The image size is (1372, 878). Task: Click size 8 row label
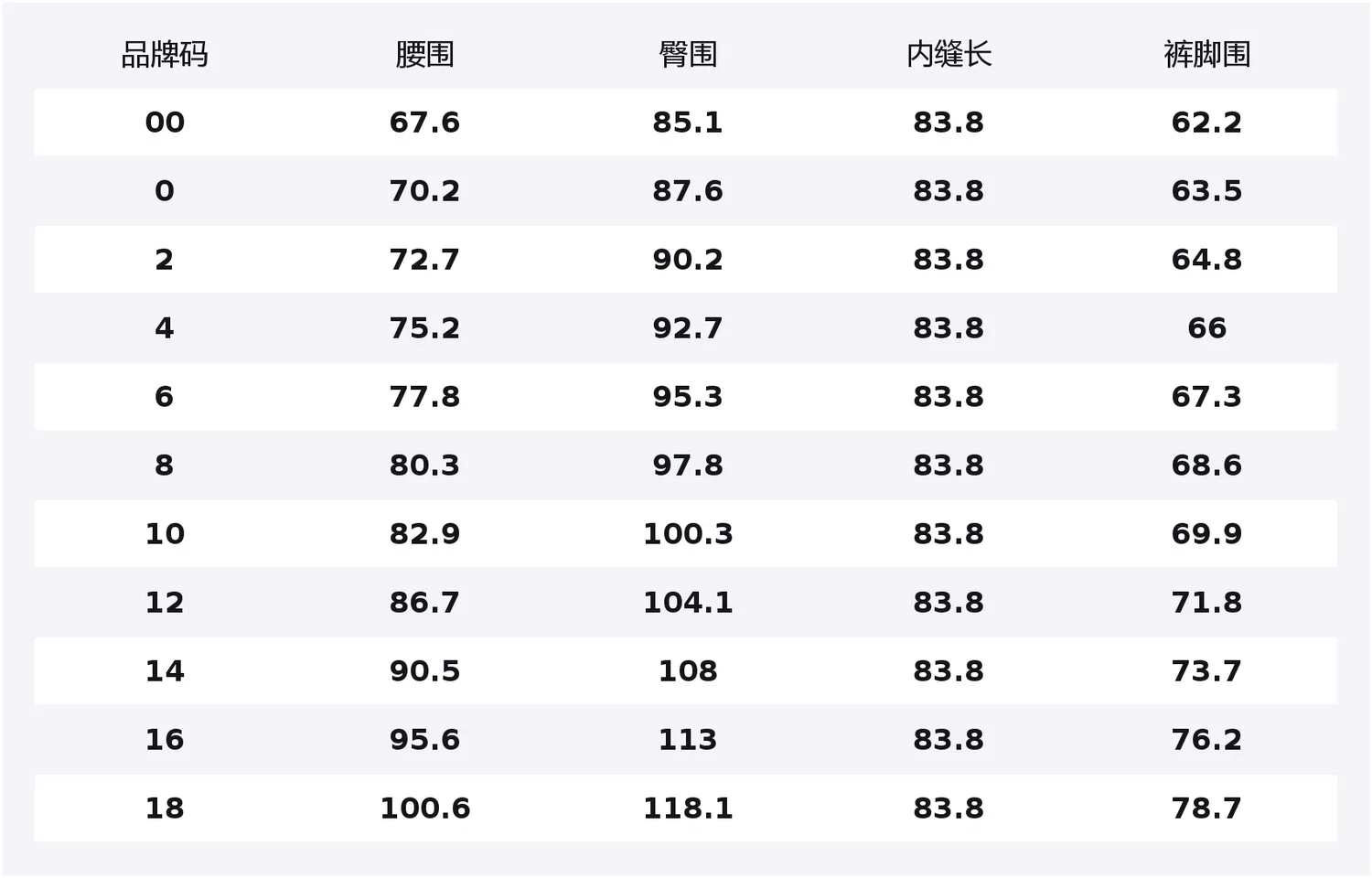click(x=165, y=466)
